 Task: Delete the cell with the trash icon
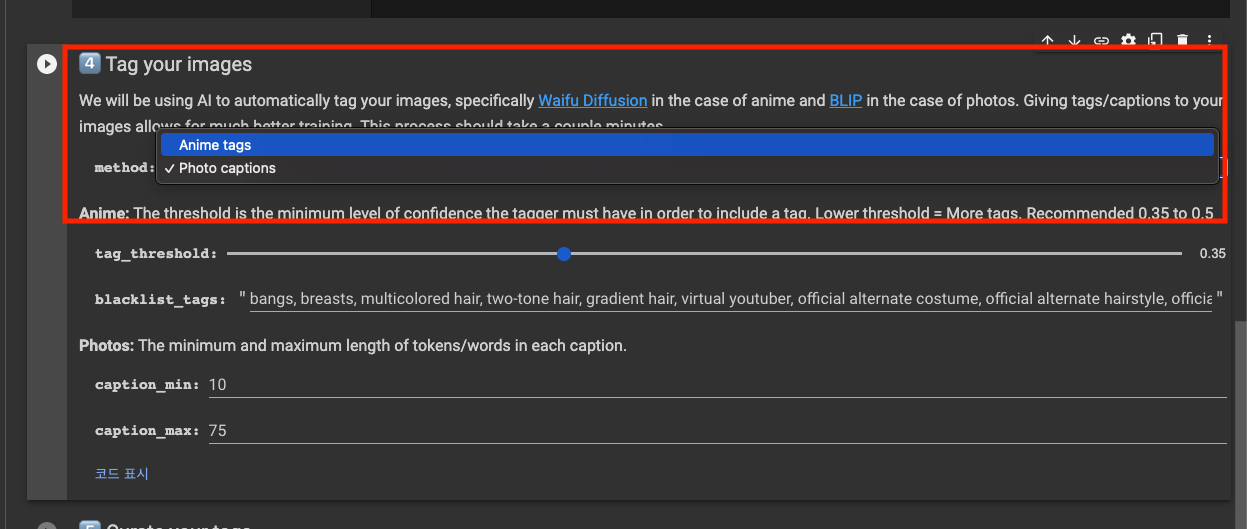[x=1182, y=41]
